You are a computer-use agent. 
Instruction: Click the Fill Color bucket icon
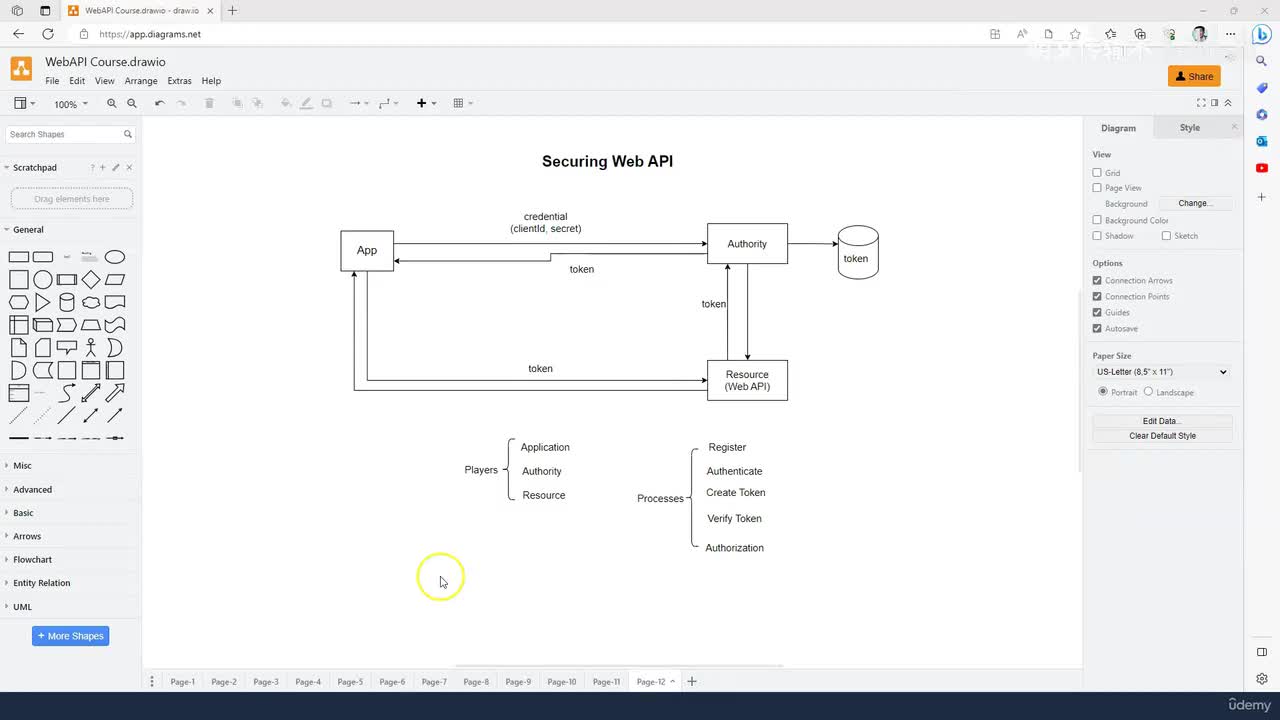pos(286,103)
